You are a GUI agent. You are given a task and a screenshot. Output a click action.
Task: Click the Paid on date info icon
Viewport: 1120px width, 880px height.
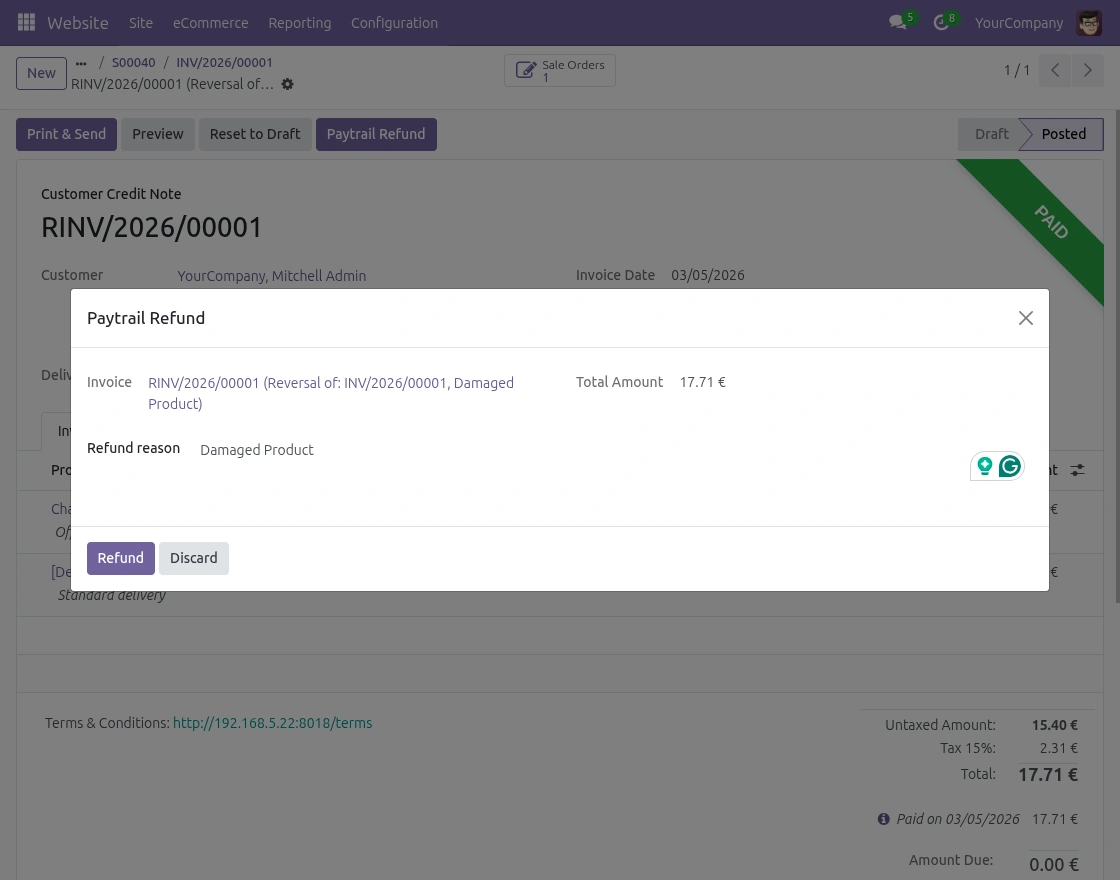(884, 819)
